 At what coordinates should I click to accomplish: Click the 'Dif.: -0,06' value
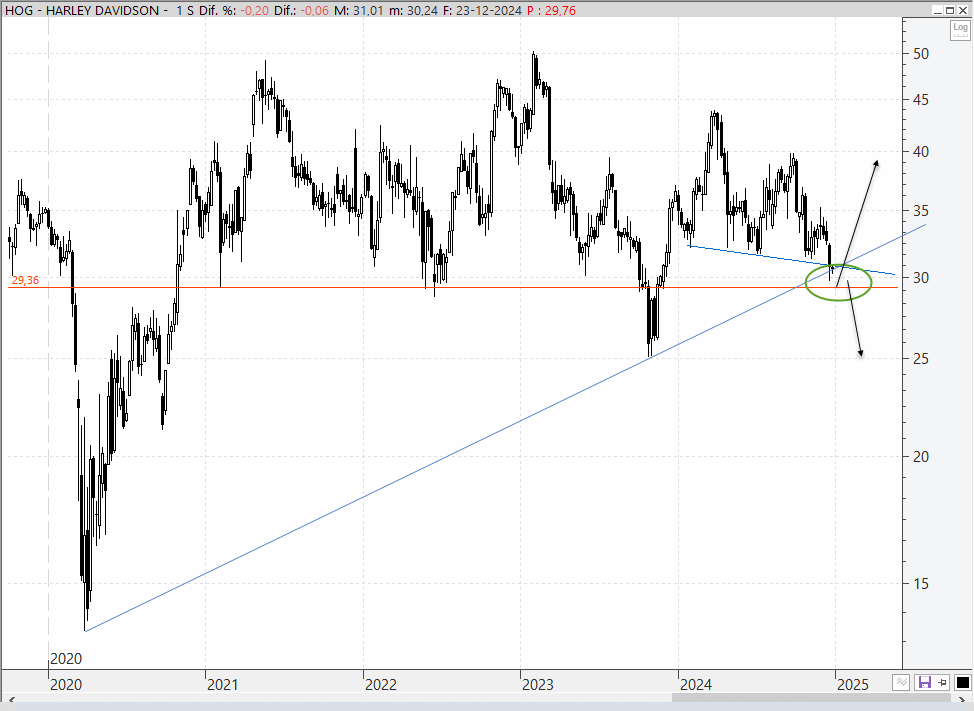point(301,11)
